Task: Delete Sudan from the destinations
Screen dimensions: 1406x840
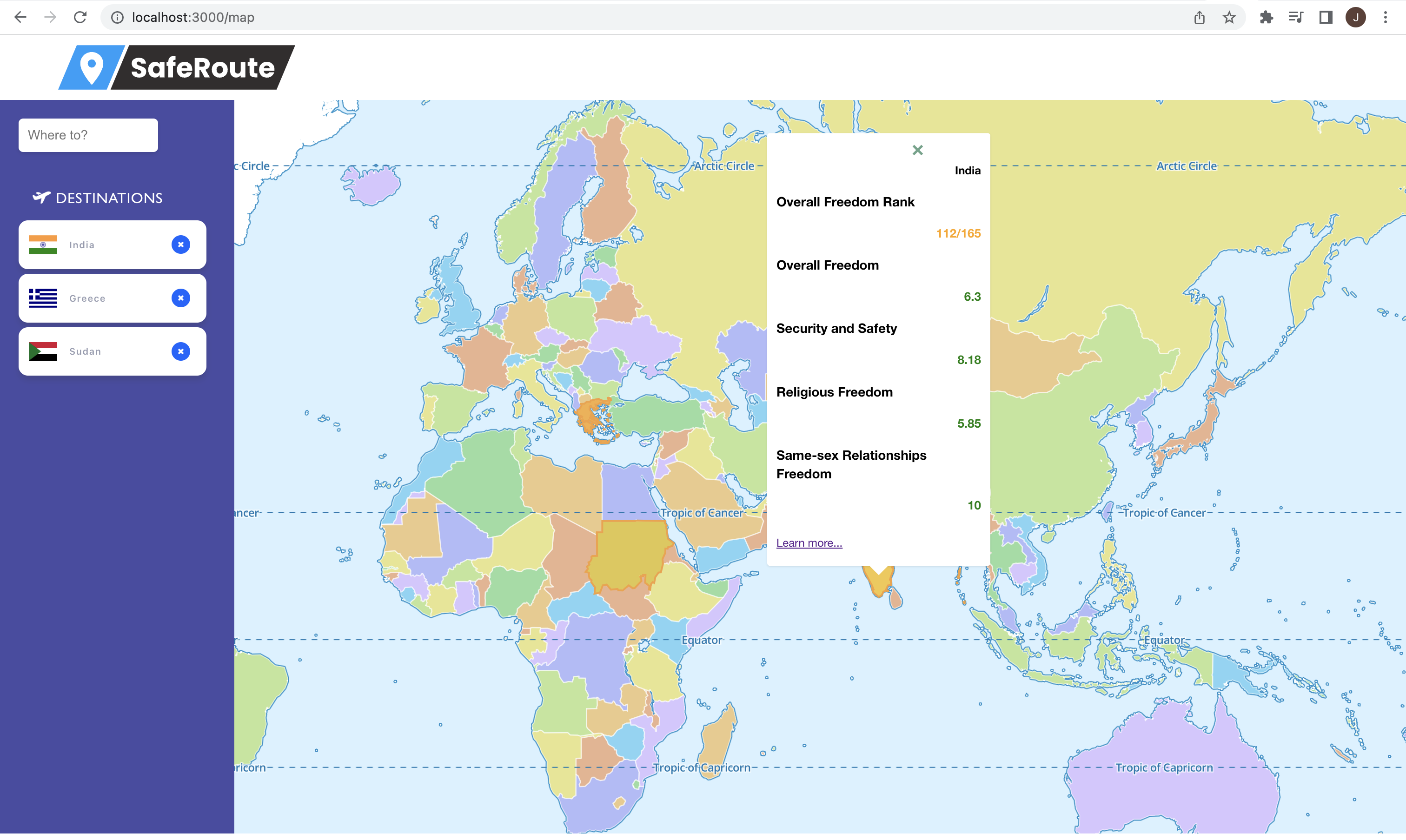Action: (x=180, y=351)
